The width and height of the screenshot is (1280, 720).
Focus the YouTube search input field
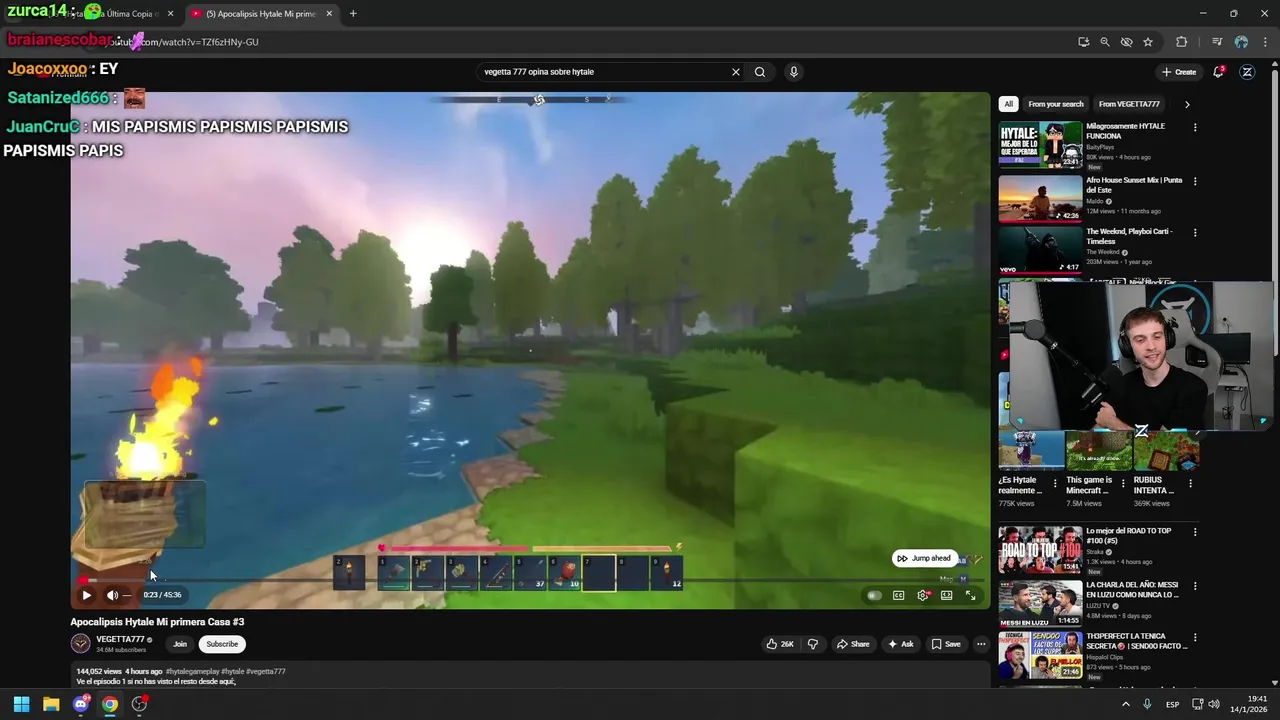pyautogui.click(x=603, y=72)
